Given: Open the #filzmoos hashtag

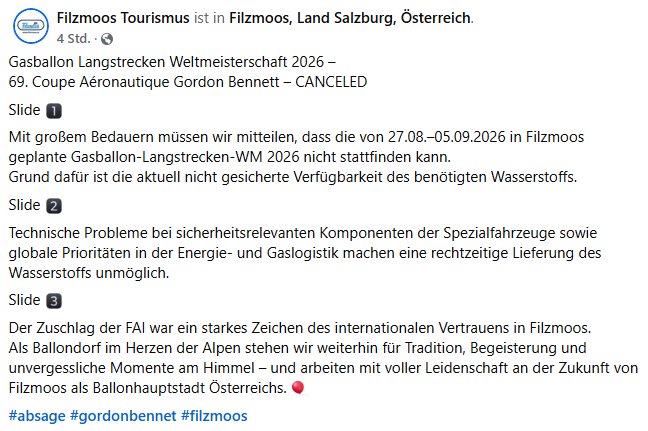Looking at the screenshot, I should pyautogui.click(x=217, y=415).
